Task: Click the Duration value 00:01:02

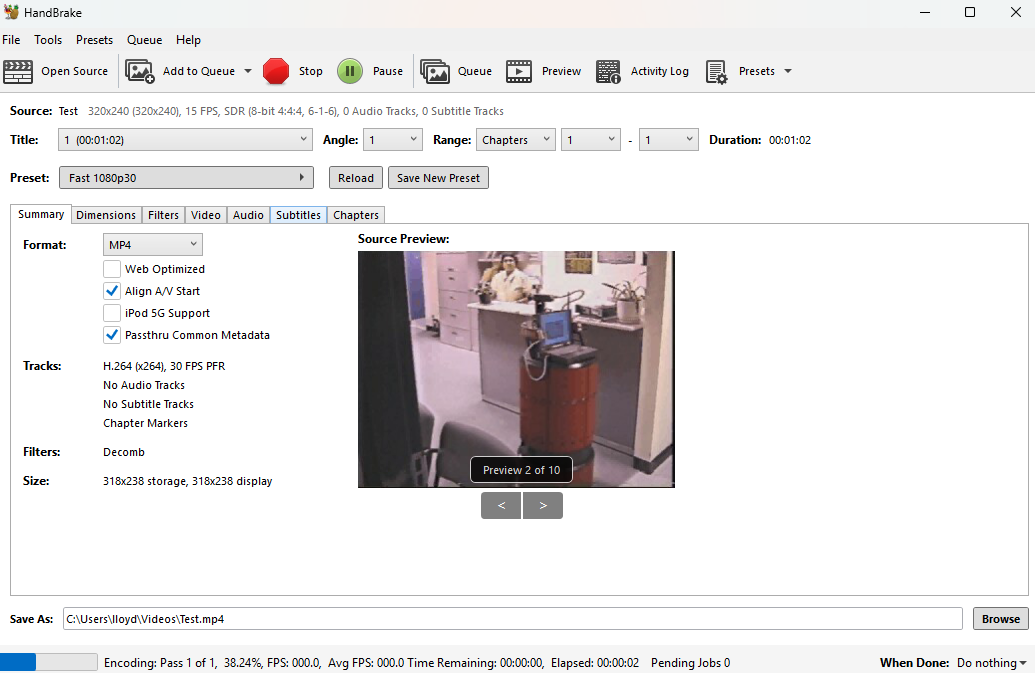Action: [x=789, y=140]
